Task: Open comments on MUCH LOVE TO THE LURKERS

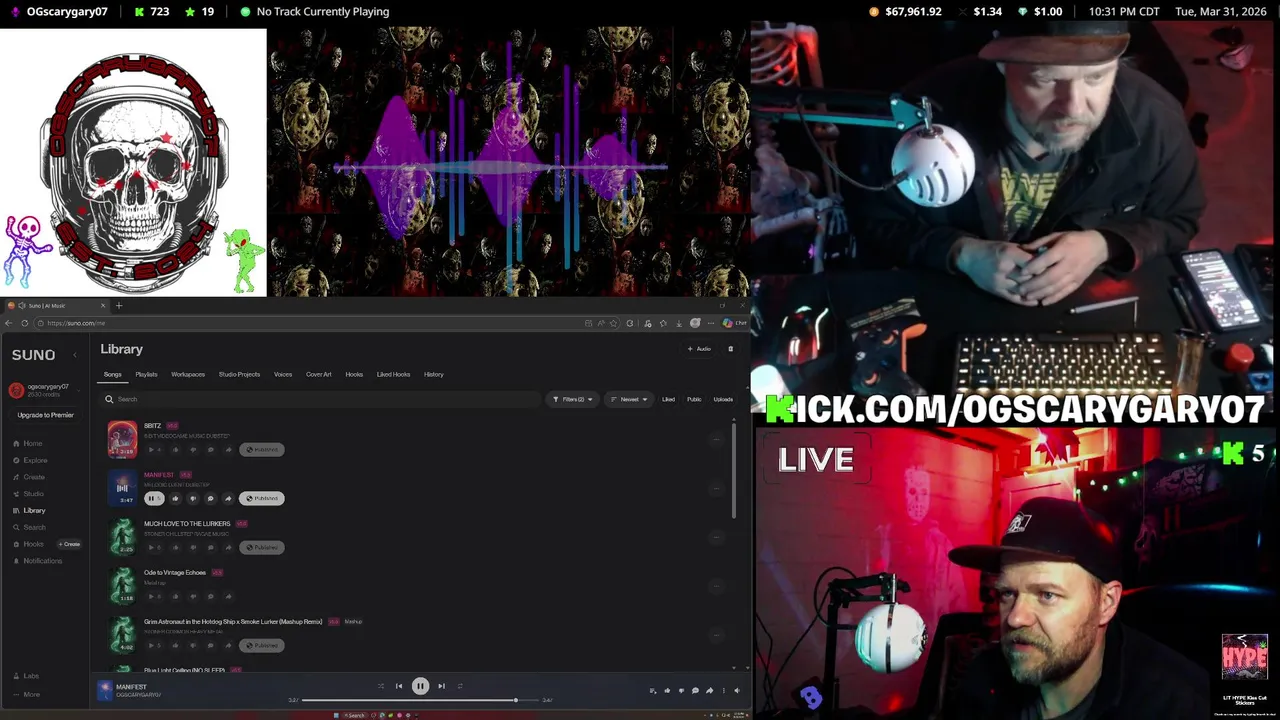Action: point(211,547)
